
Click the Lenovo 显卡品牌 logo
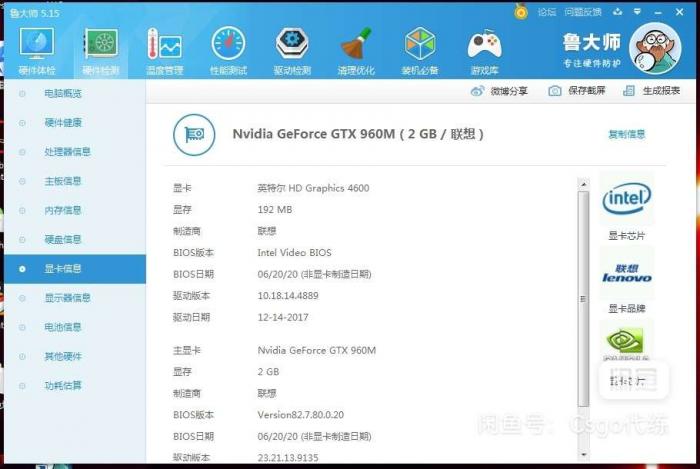[627, 273]
